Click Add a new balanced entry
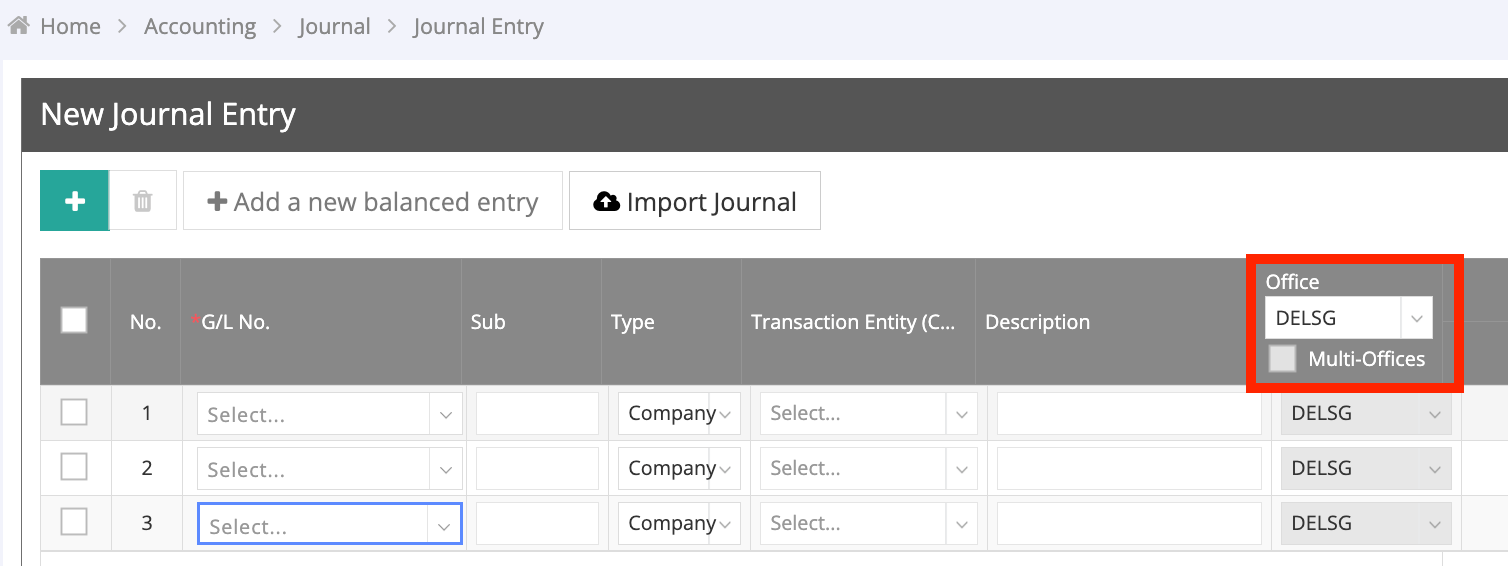 [x=372, y=201]
